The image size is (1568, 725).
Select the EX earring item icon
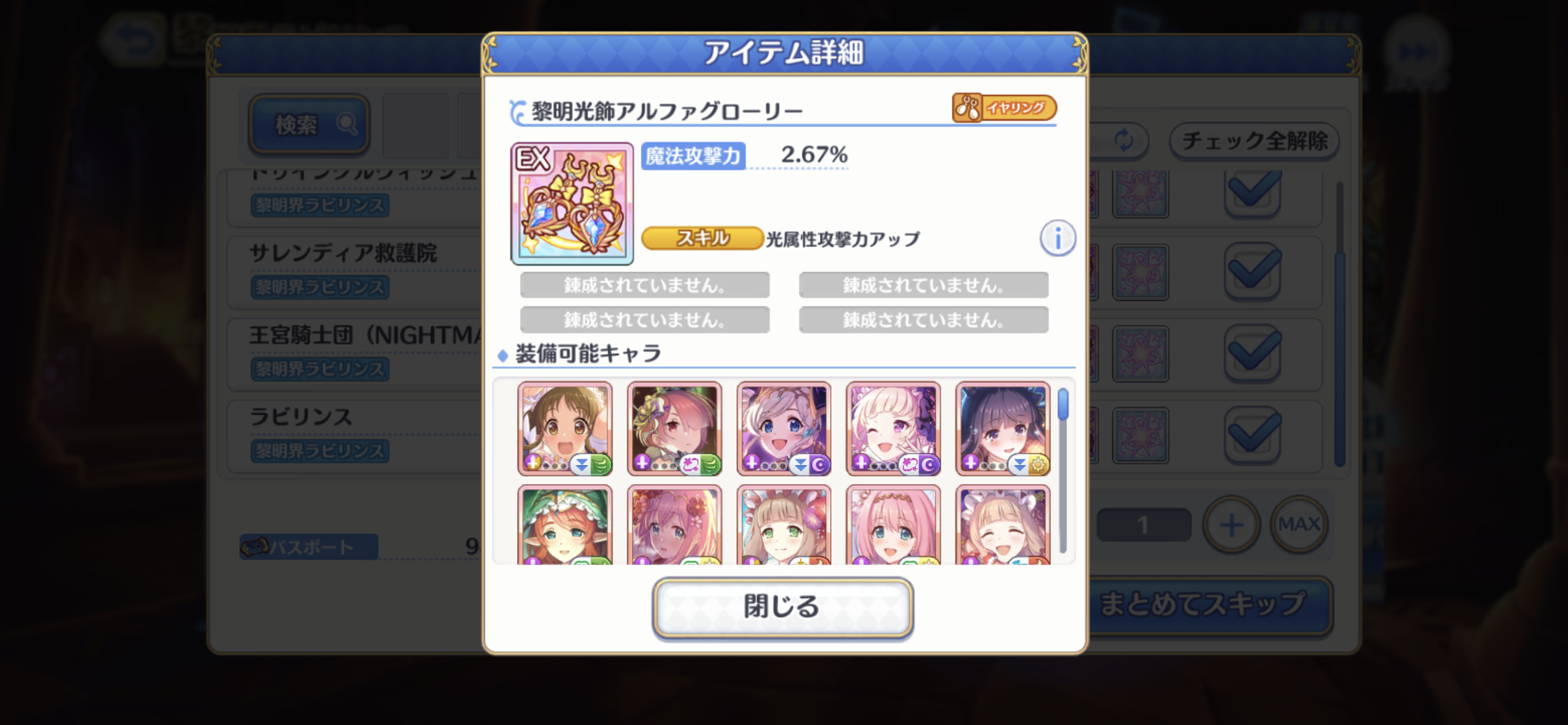[x=572, y=203]
